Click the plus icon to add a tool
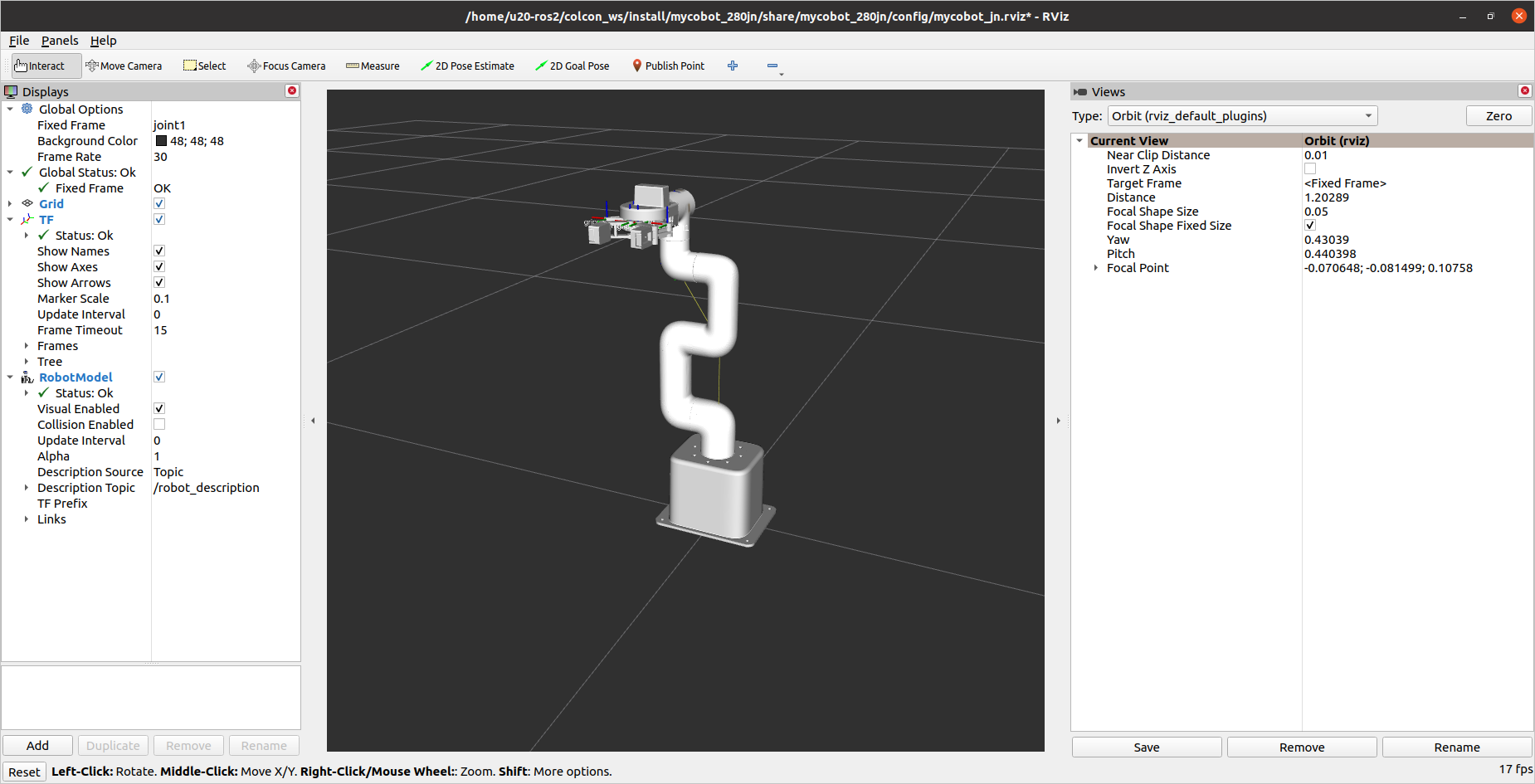Viewport: 1535px width, 784px height. click(x=732, y=66)
